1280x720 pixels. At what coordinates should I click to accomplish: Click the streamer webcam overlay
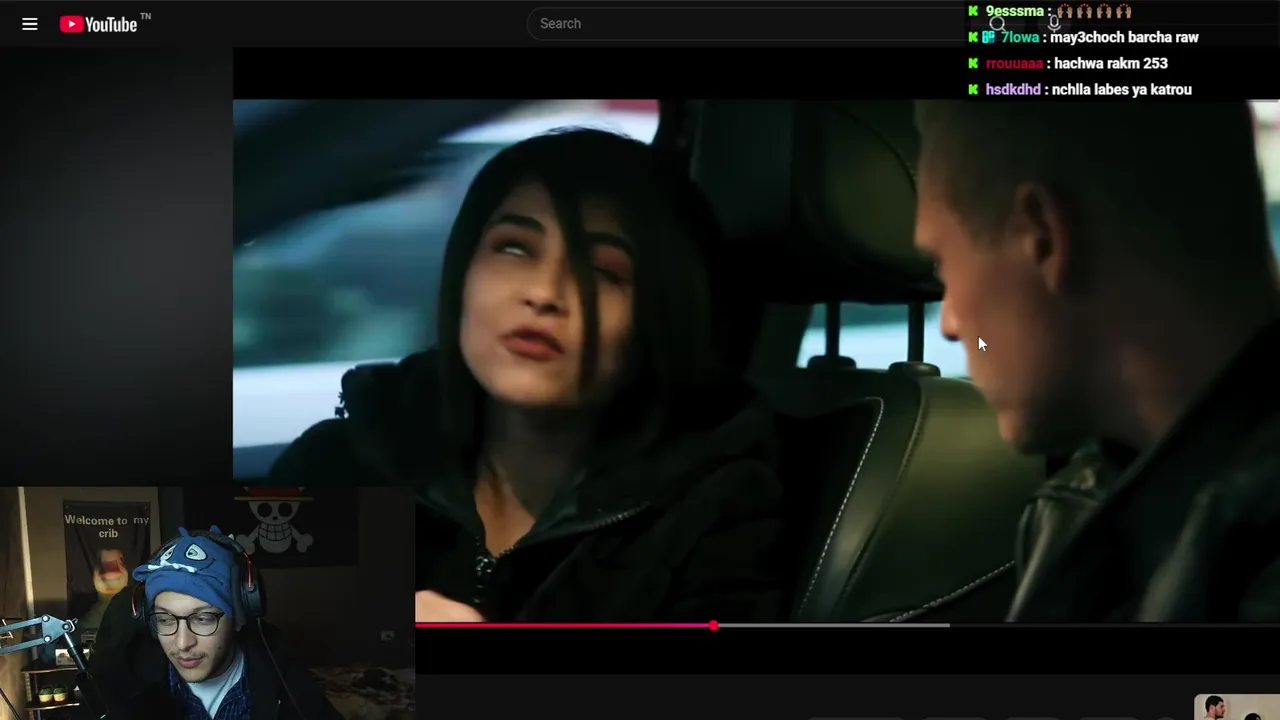(207, 603)
